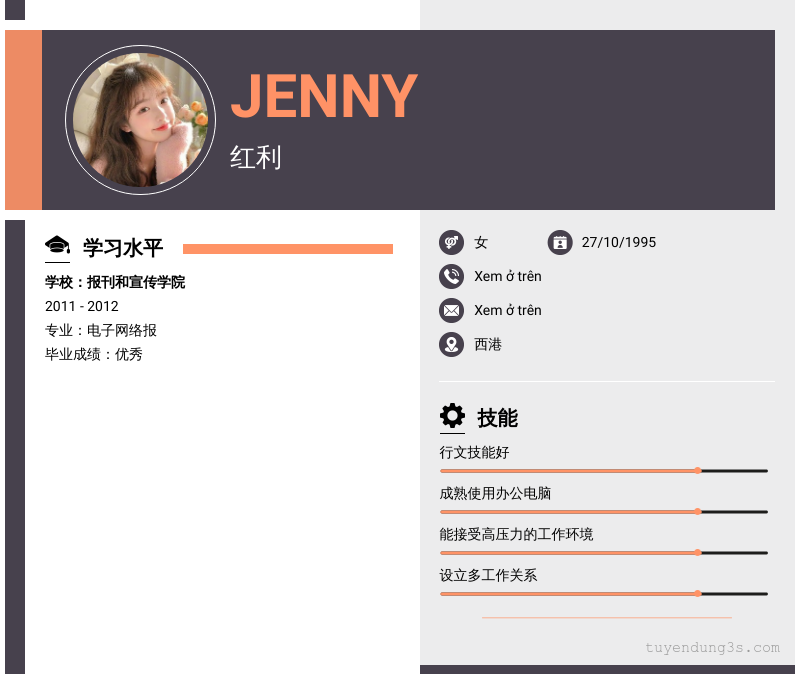
Task: Click the 设立多工作关系 skill slider
Action: coord(604,594)
